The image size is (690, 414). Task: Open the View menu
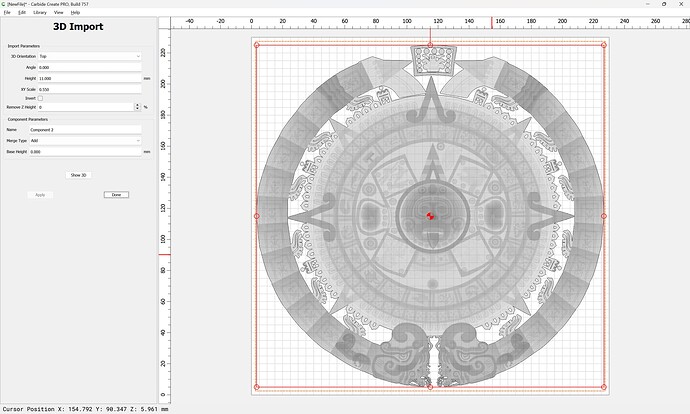(59, 12)
